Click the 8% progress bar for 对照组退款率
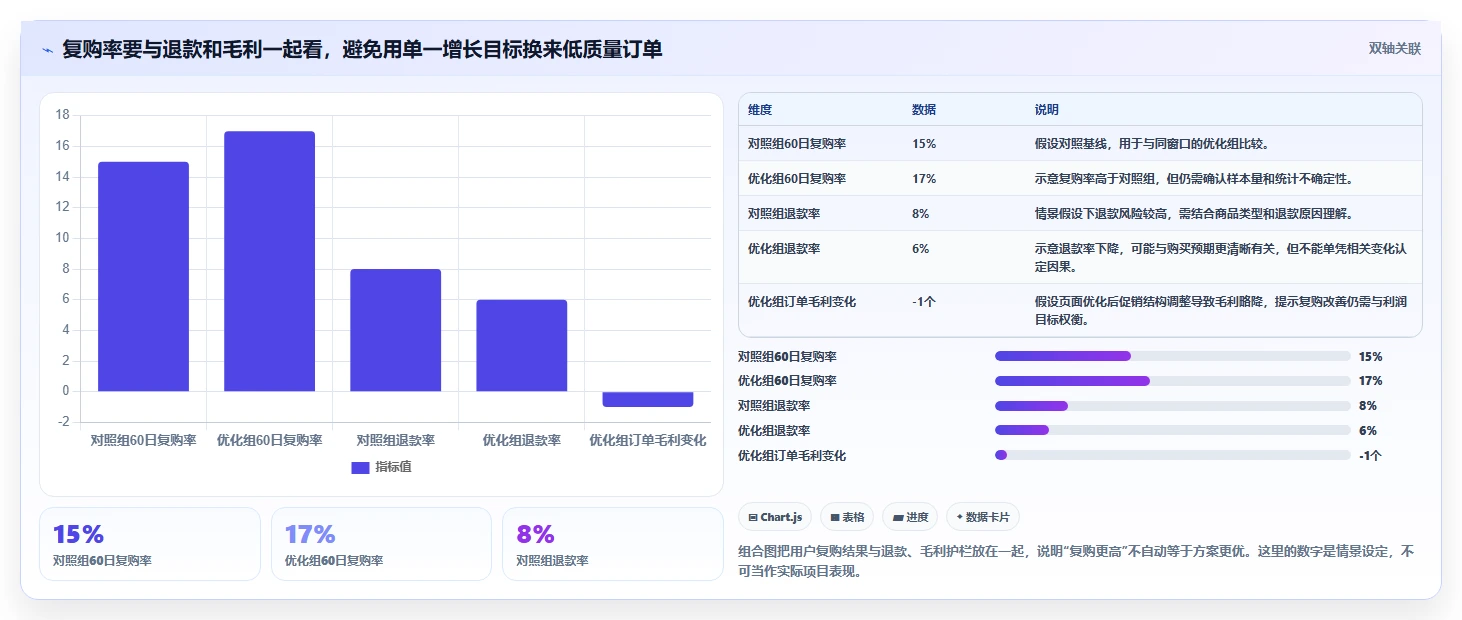 tap(1173, 406)
